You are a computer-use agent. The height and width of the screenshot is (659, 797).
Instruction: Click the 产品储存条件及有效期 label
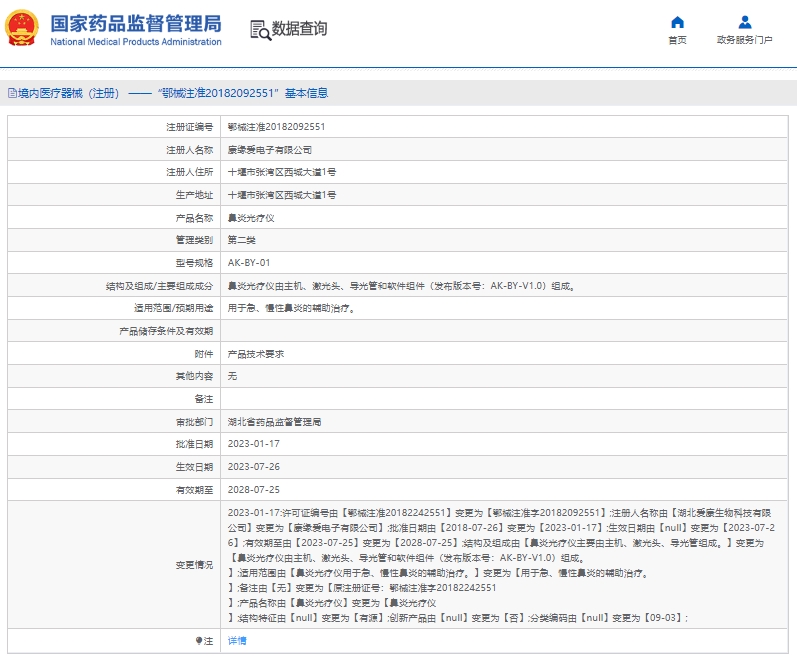[x=166, y=331]
